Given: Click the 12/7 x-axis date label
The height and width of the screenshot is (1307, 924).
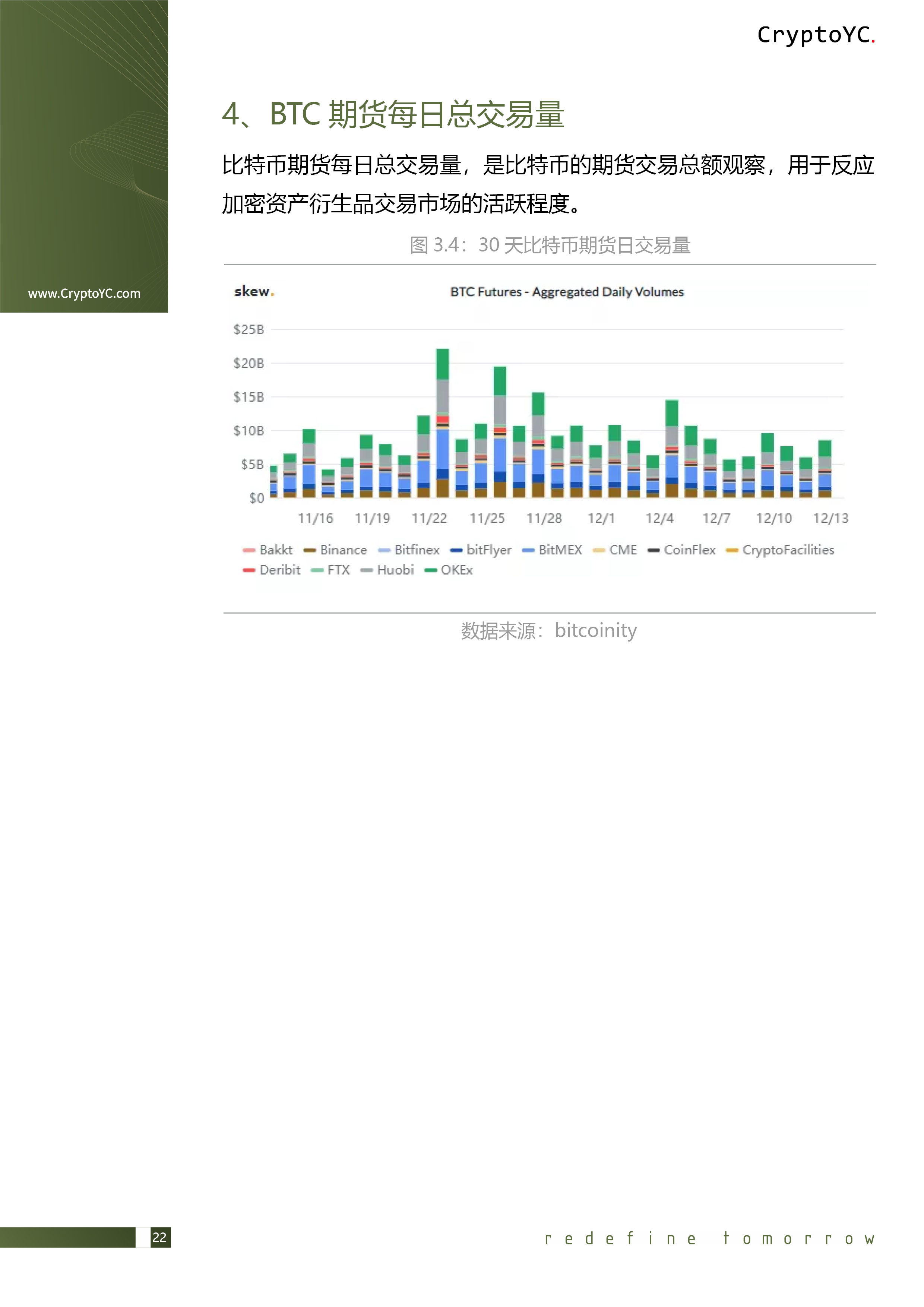Looking at the screenshot, I should (716, 519).
